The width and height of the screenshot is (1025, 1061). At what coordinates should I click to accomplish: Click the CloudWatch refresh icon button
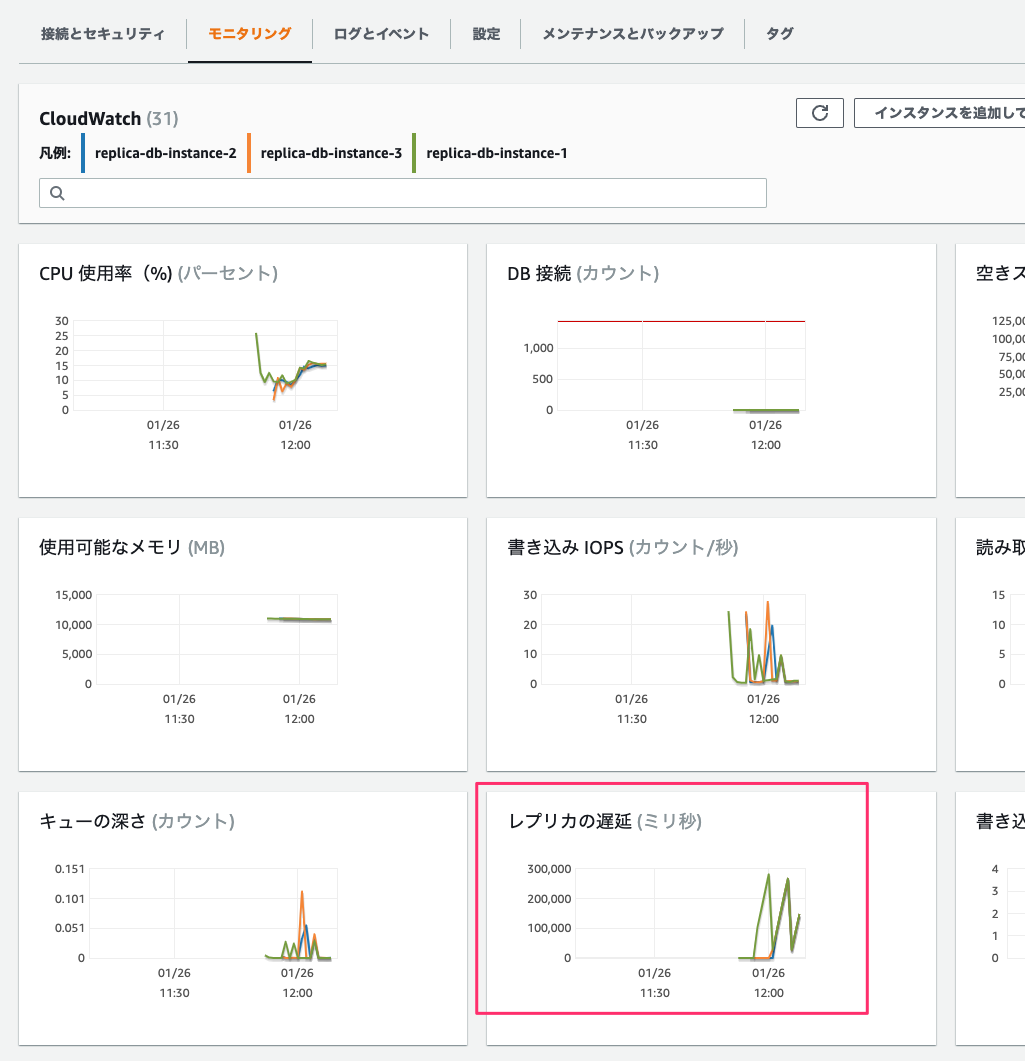(820, 113)
